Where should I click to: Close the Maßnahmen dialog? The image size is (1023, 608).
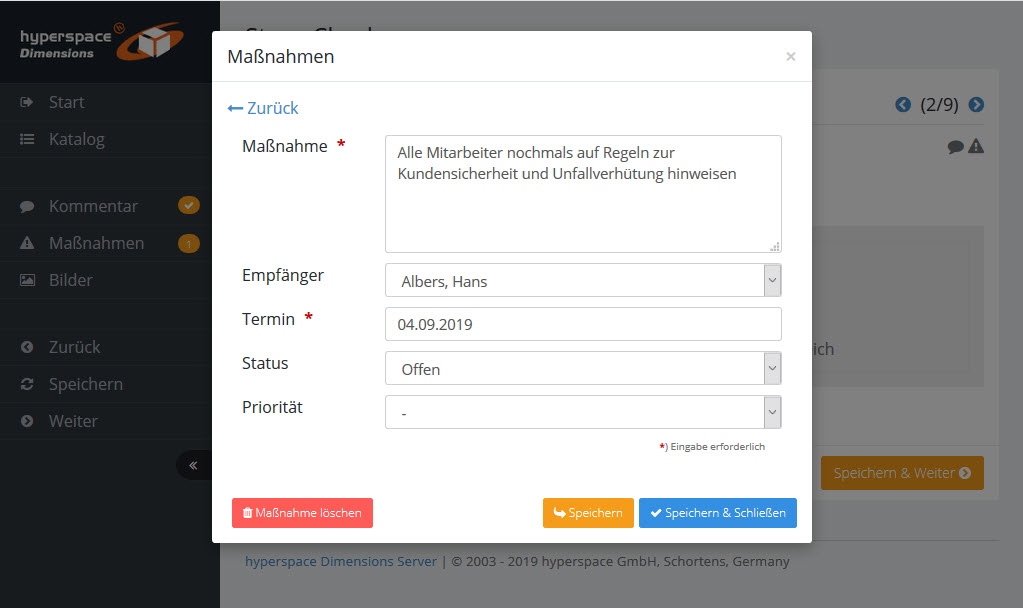[791, 57]
